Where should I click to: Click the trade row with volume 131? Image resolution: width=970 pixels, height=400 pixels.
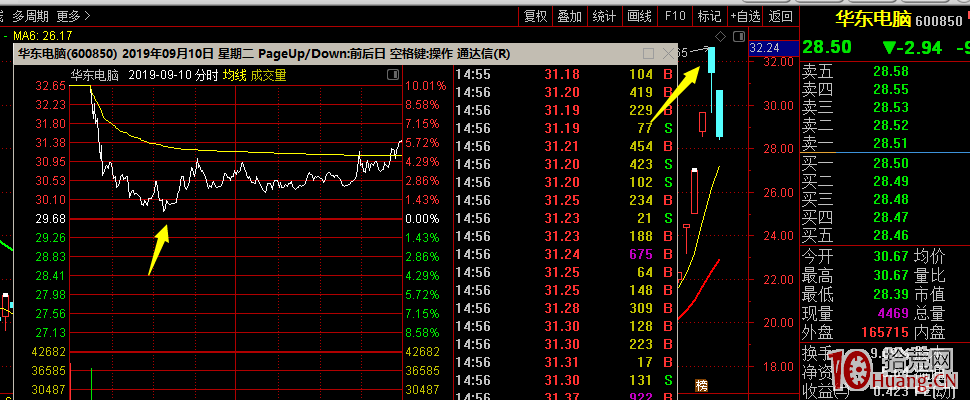[x=566, y=380]
